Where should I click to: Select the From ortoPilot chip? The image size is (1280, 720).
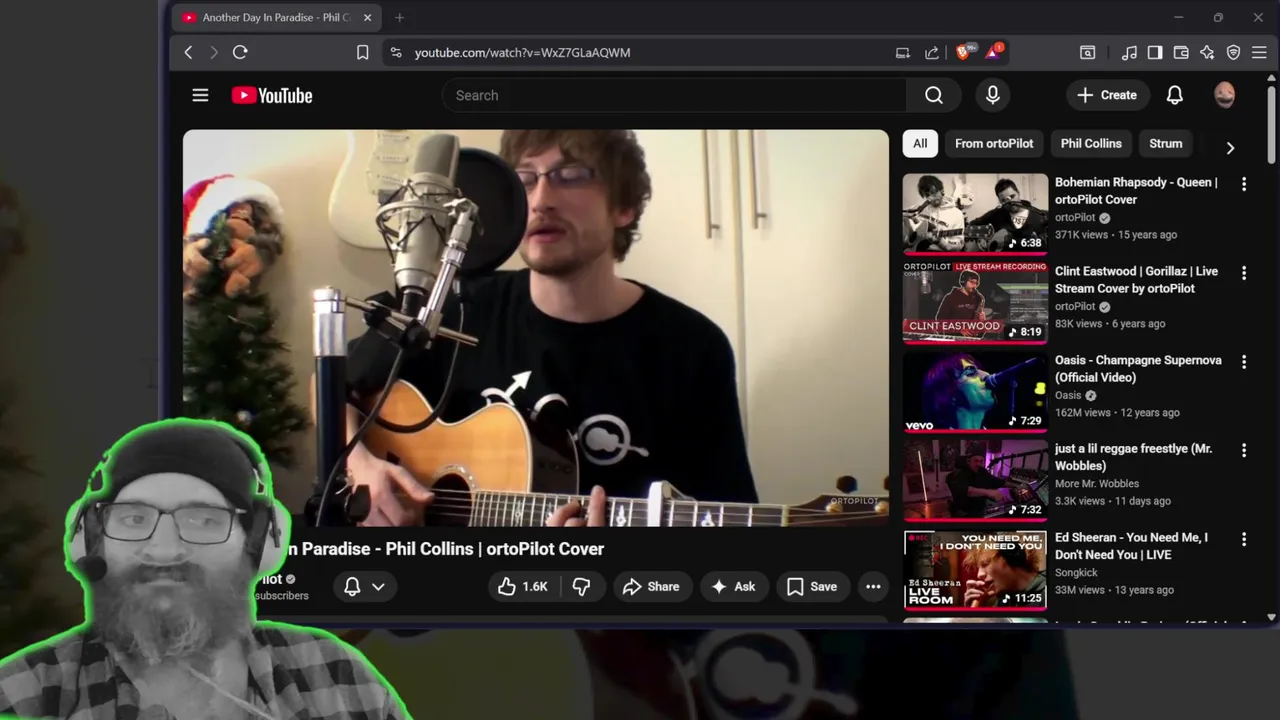click(x=994, y=144)
